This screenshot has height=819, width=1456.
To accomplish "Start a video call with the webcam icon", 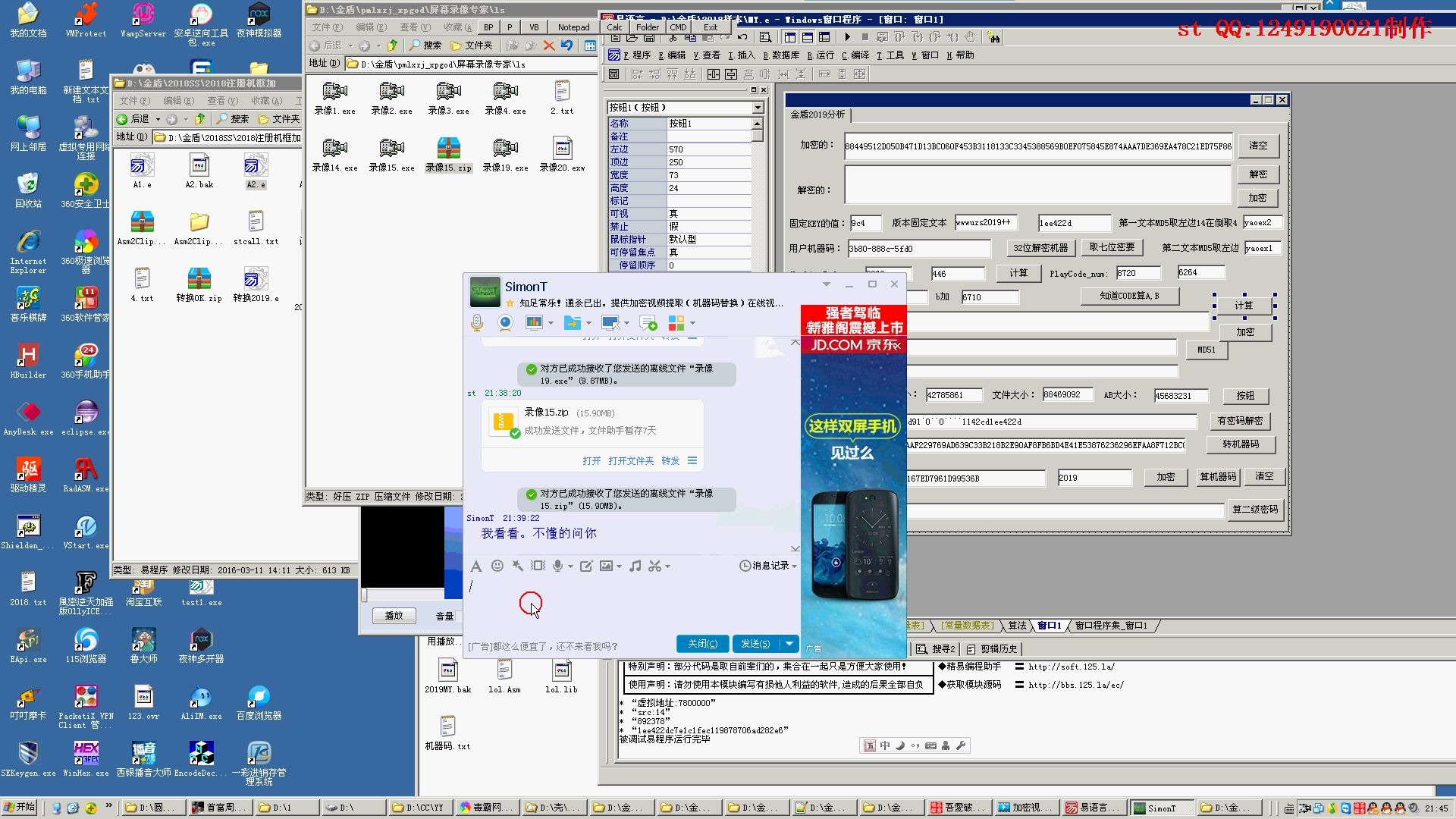I will coord(505,323).
